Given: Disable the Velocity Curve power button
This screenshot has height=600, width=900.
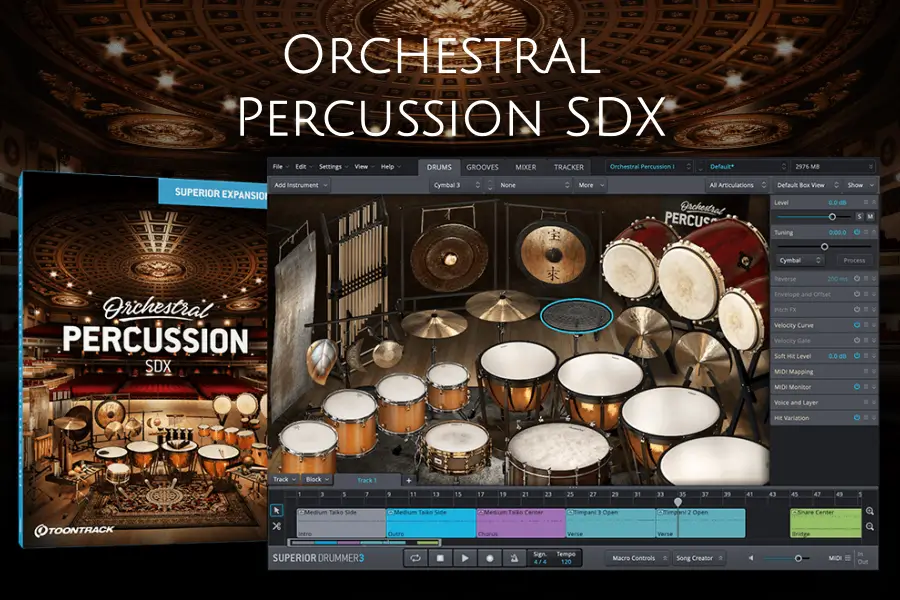Looking at the screenshot, I should (856, 325).
